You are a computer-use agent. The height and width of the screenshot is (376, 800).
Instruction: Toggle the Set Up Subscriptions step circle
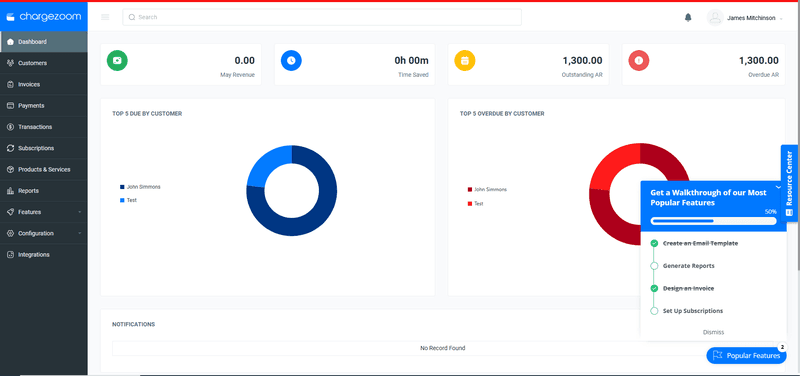[x=654, y=311]
